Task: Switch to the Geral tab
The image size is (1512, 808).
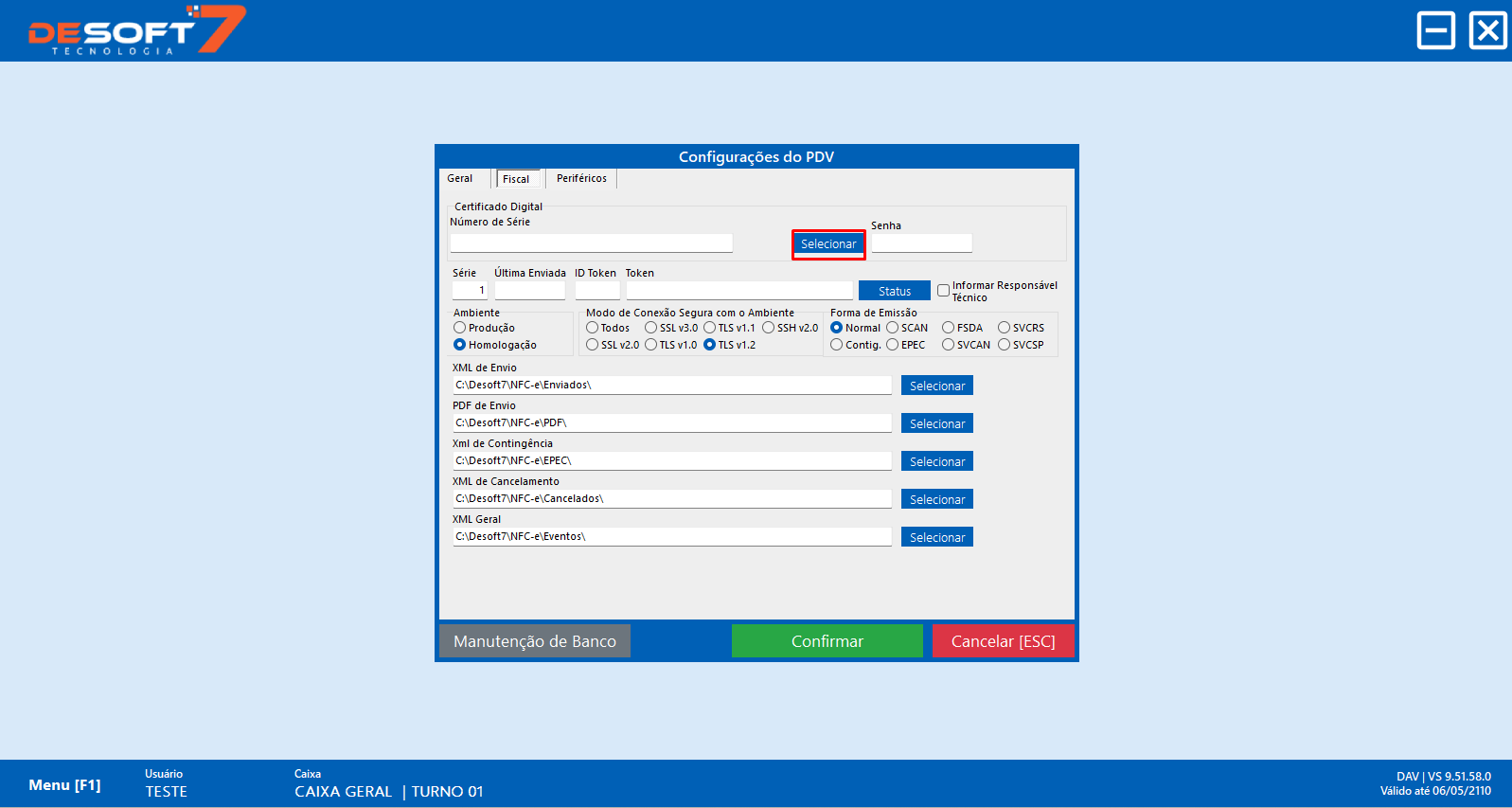Action: tap(460, 178)
